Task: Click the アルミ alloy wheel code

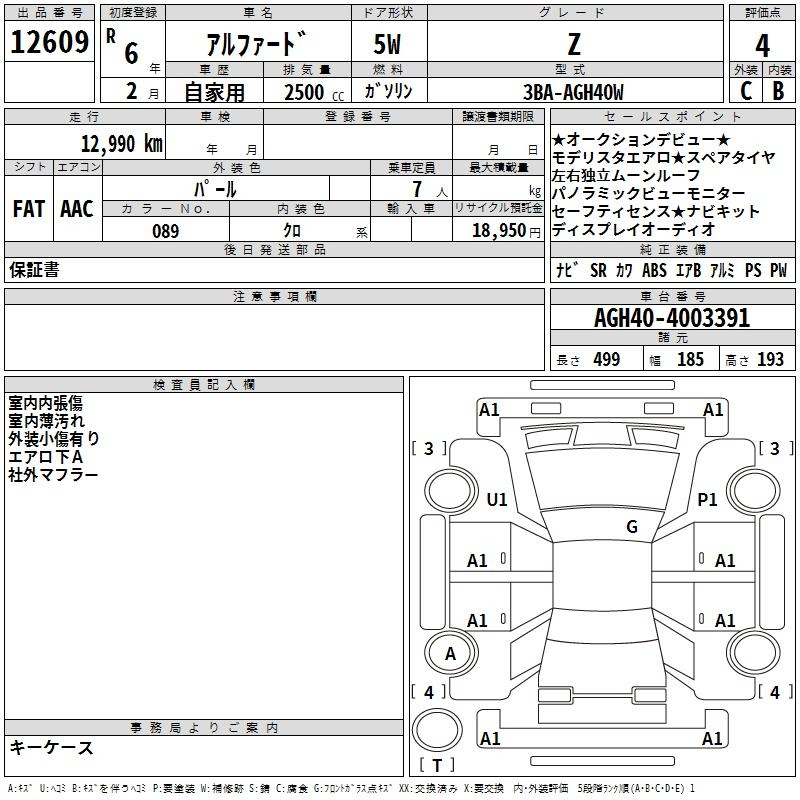Action: 722,270
